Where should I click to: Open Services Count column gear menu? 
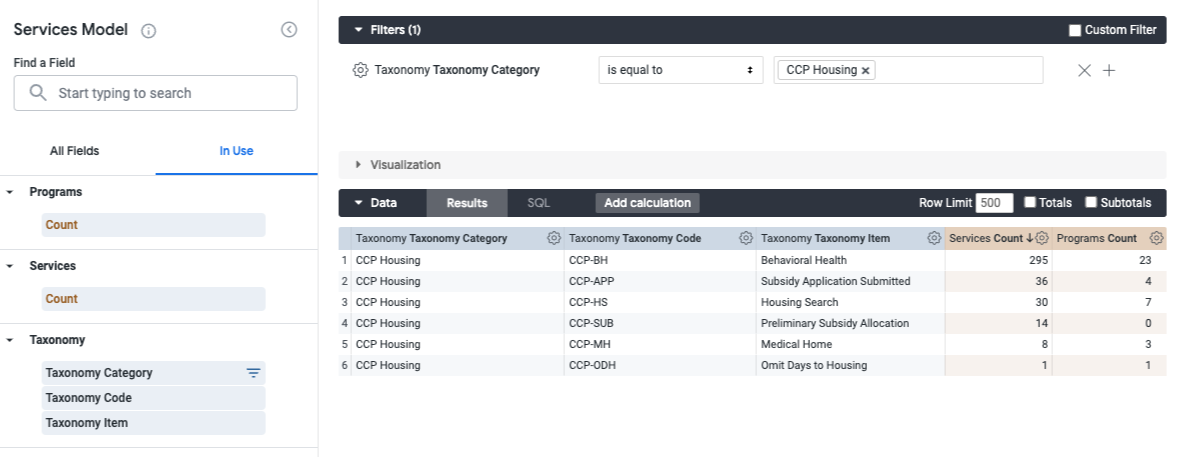[x=1042, y=238]
